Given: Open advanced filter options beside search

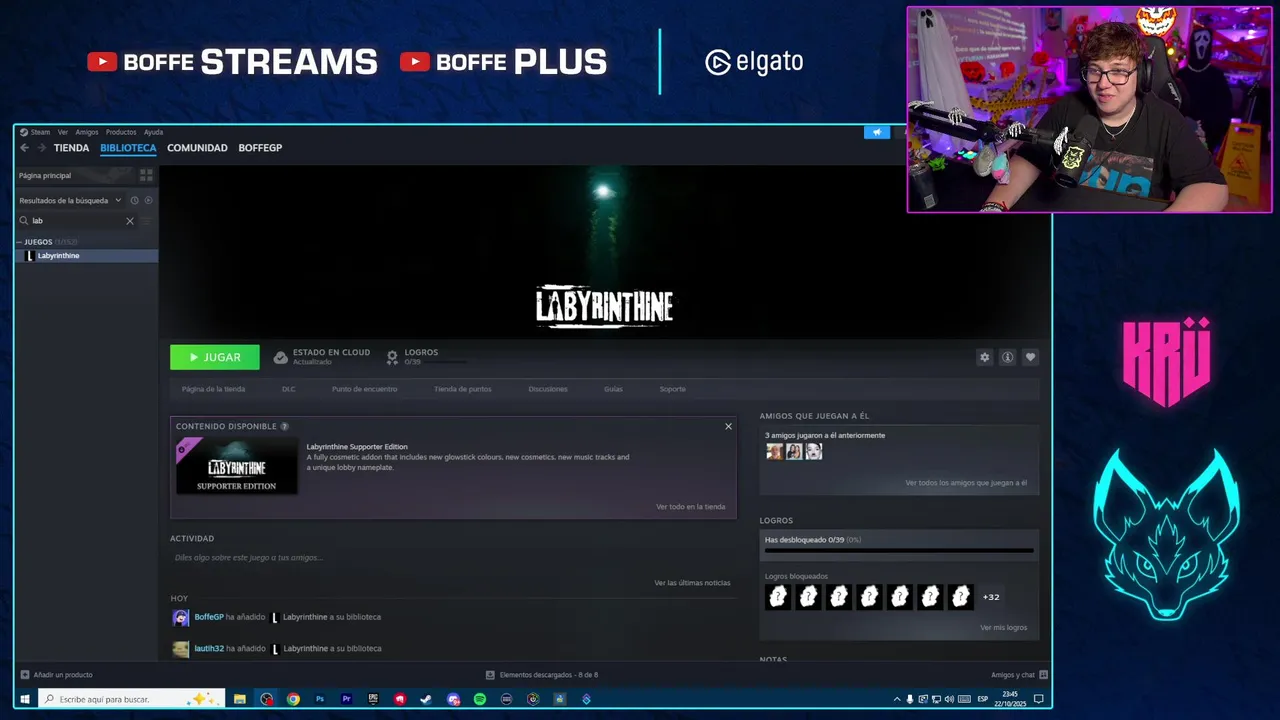Looking at the screenshot, I should coord(146,221).
